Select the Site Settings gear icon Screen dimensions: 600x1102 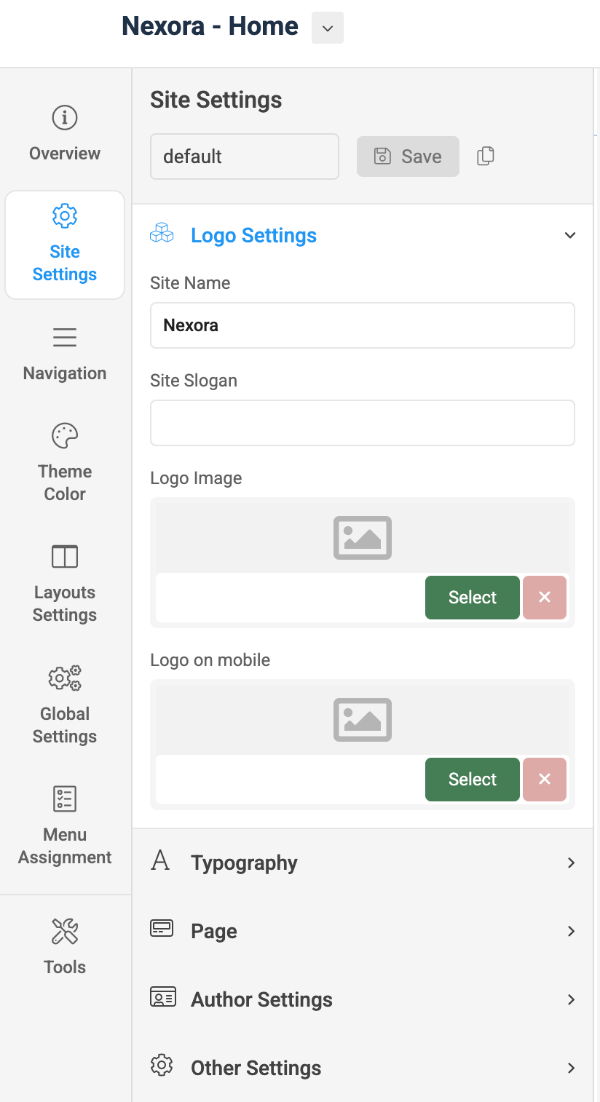[65, 216]
